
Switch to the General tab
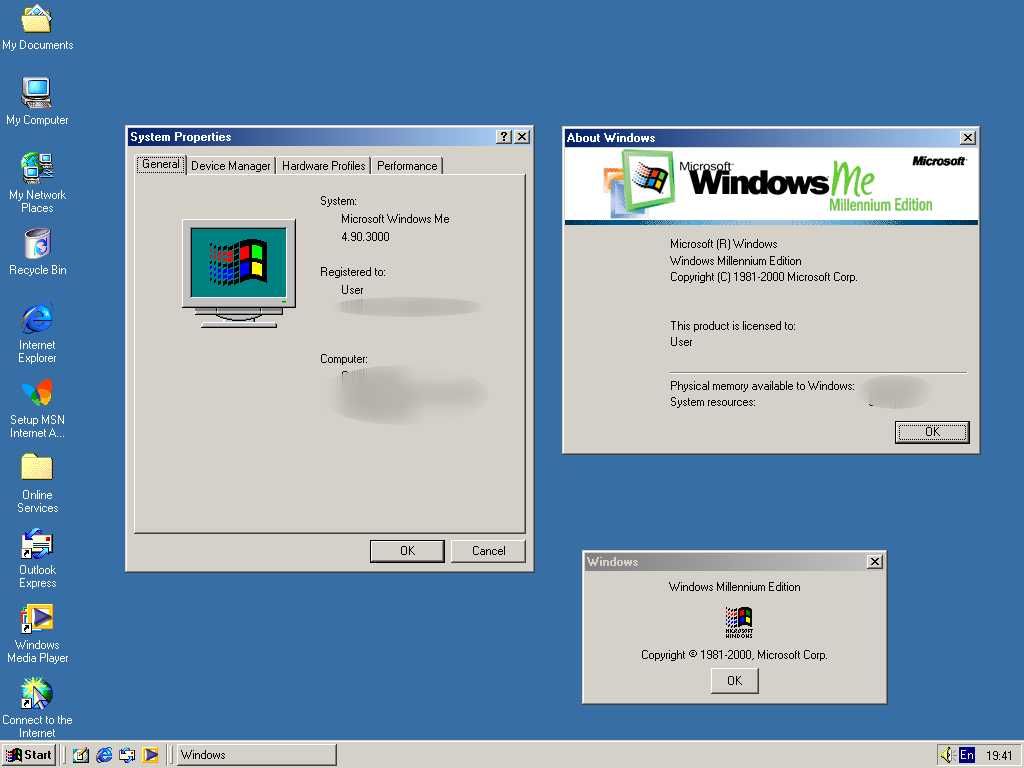[161, 164]
